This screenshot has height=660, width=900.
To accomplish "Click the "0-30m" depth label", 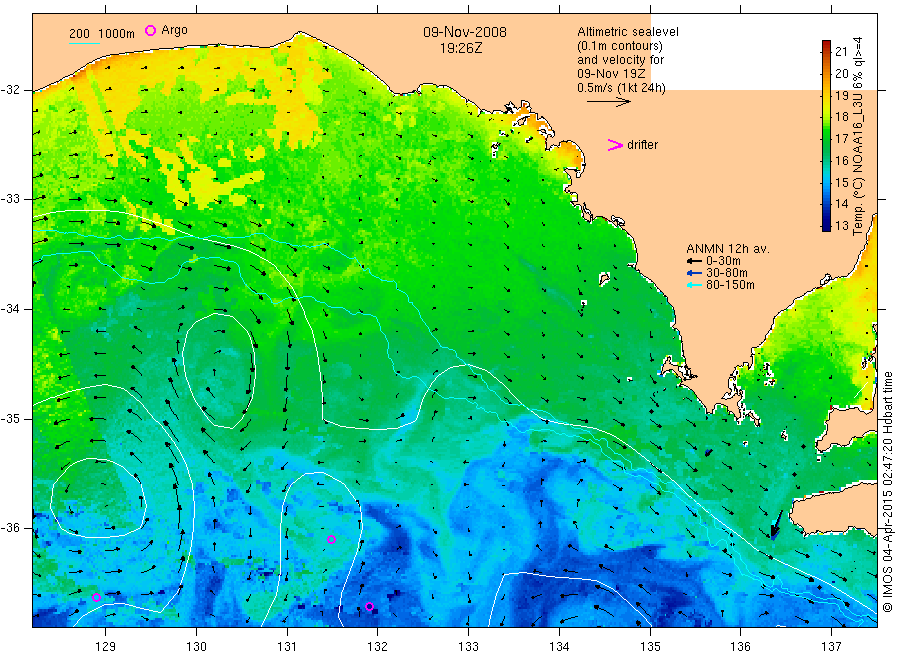I will click(x=723, y=261).
